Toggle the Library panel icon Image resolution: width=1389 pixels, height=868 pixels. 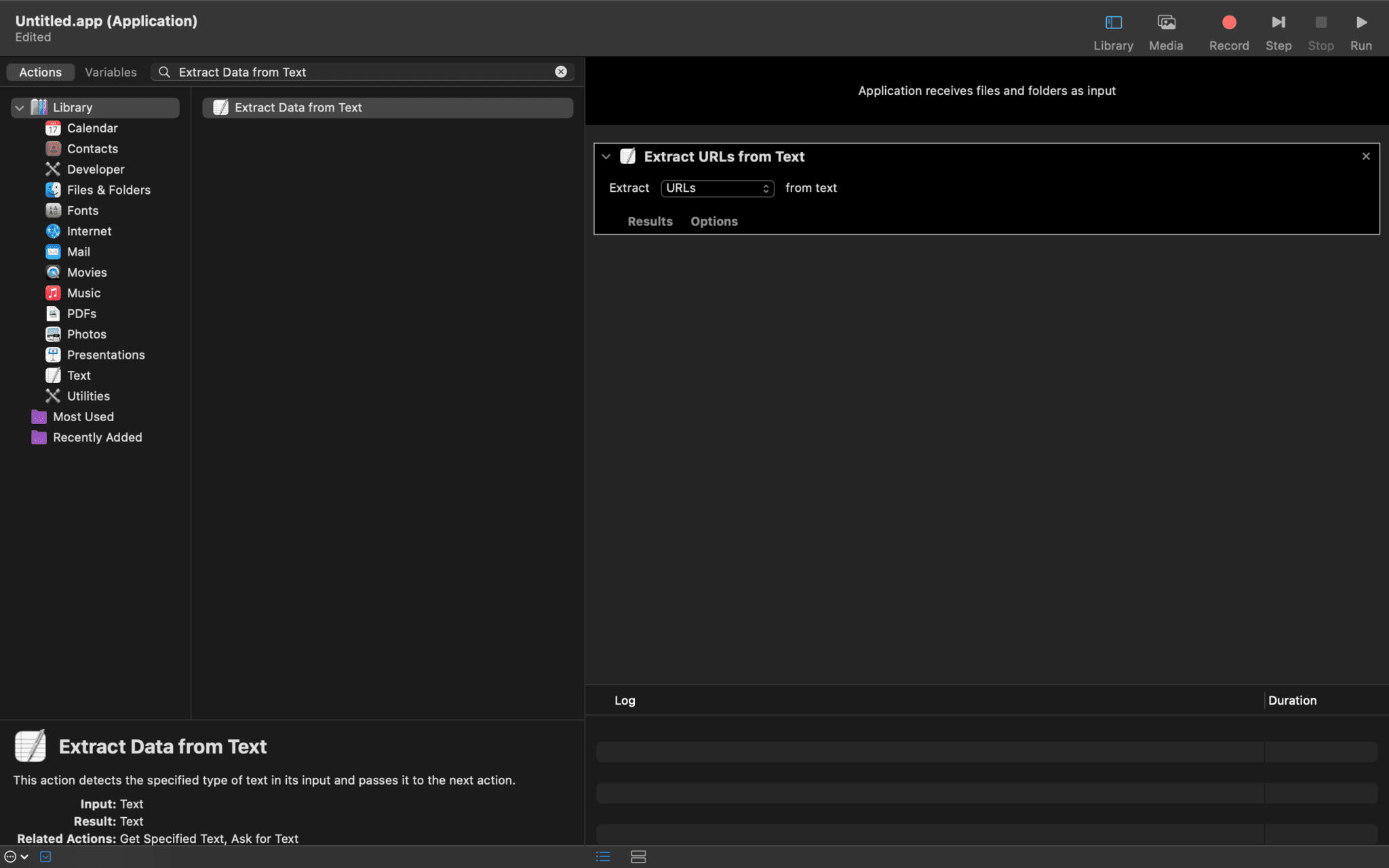(x=1113, y=23)
